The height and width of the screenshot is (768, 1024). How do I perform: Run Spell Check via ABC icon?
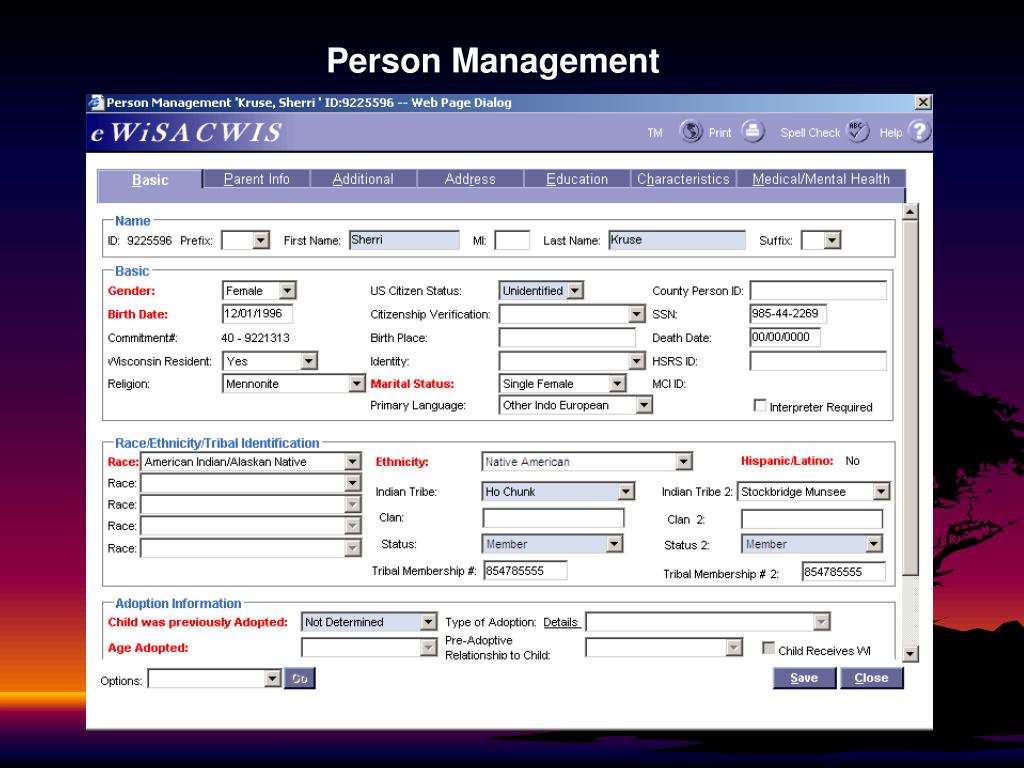pos(858,132)
